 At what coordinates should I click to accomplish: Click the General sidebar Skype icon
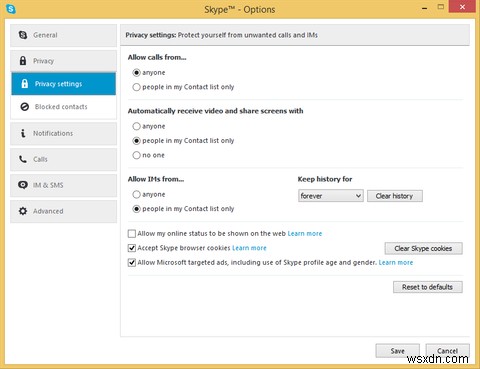[23, 35]
